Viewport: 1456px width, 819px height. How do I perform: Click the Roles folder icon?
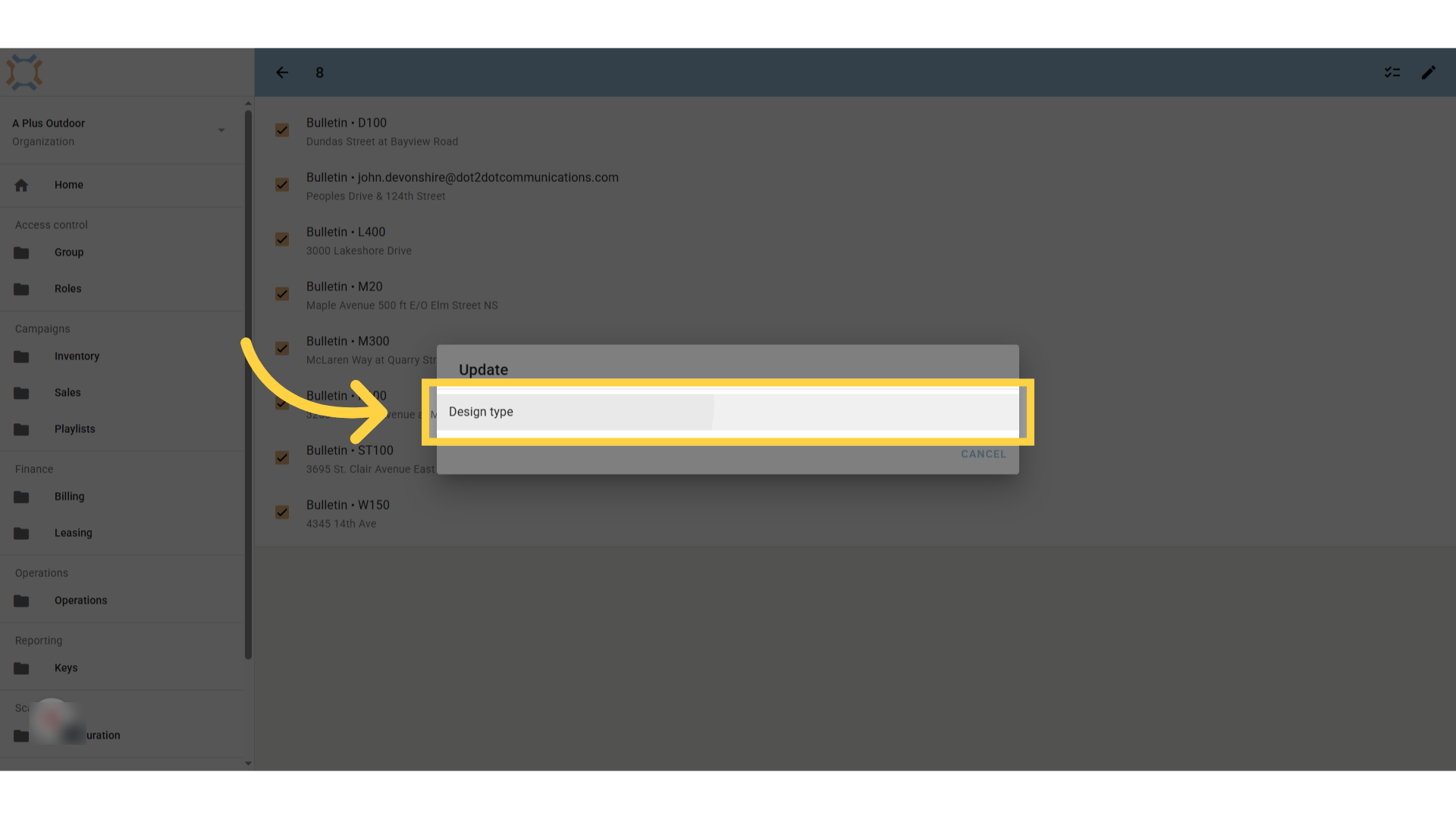click(x=21, y=289)
